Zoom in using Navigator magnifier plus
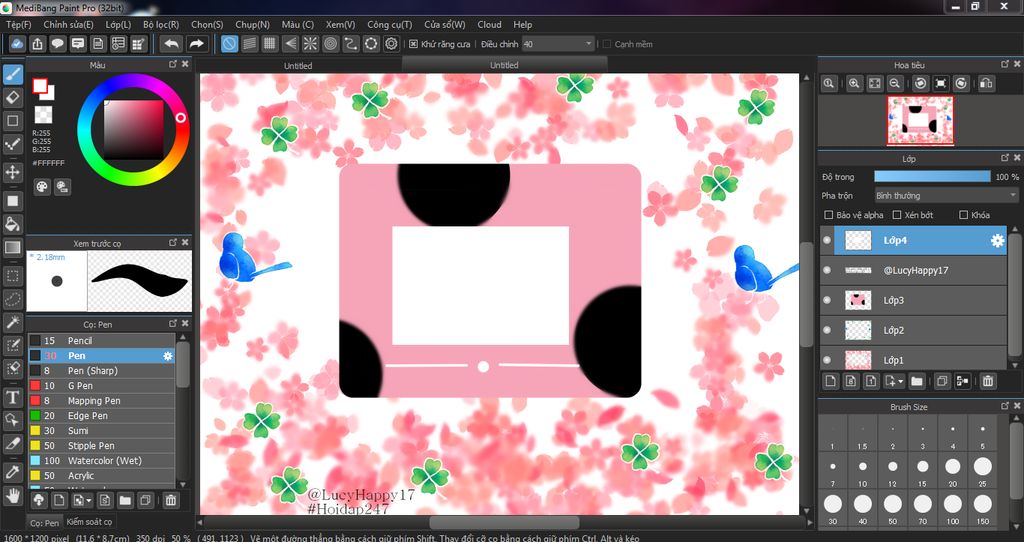 coord(854,84)
